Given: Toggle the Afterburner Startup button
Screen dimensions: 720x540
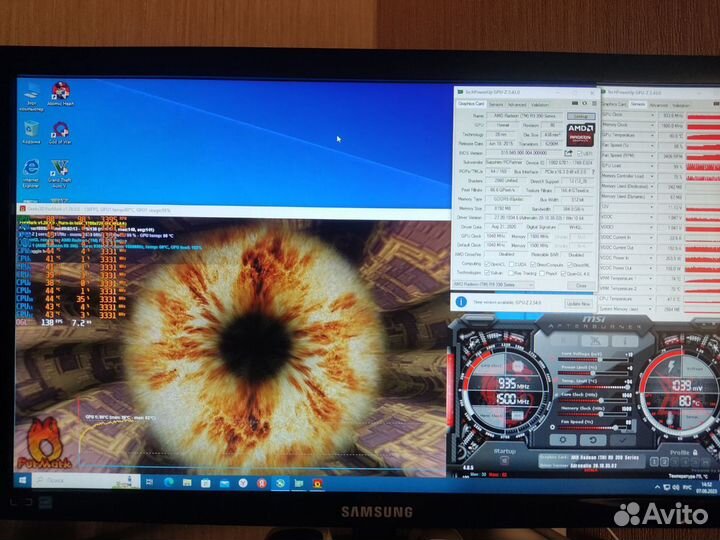Looking at the screenshot, I should [504, 461].
